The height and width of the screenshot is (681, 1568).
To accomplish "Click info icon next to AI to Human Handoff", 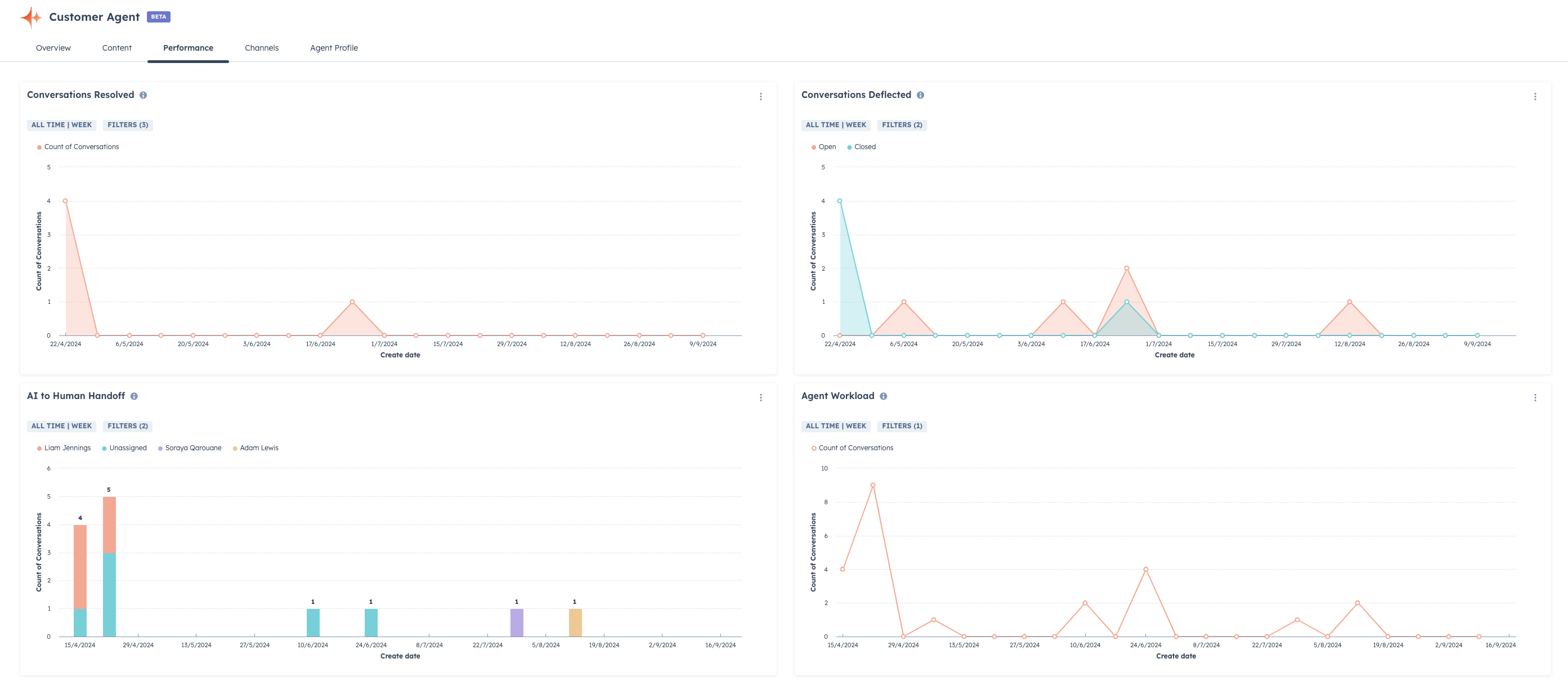I will pyautogui.click(x=134, y=396).
